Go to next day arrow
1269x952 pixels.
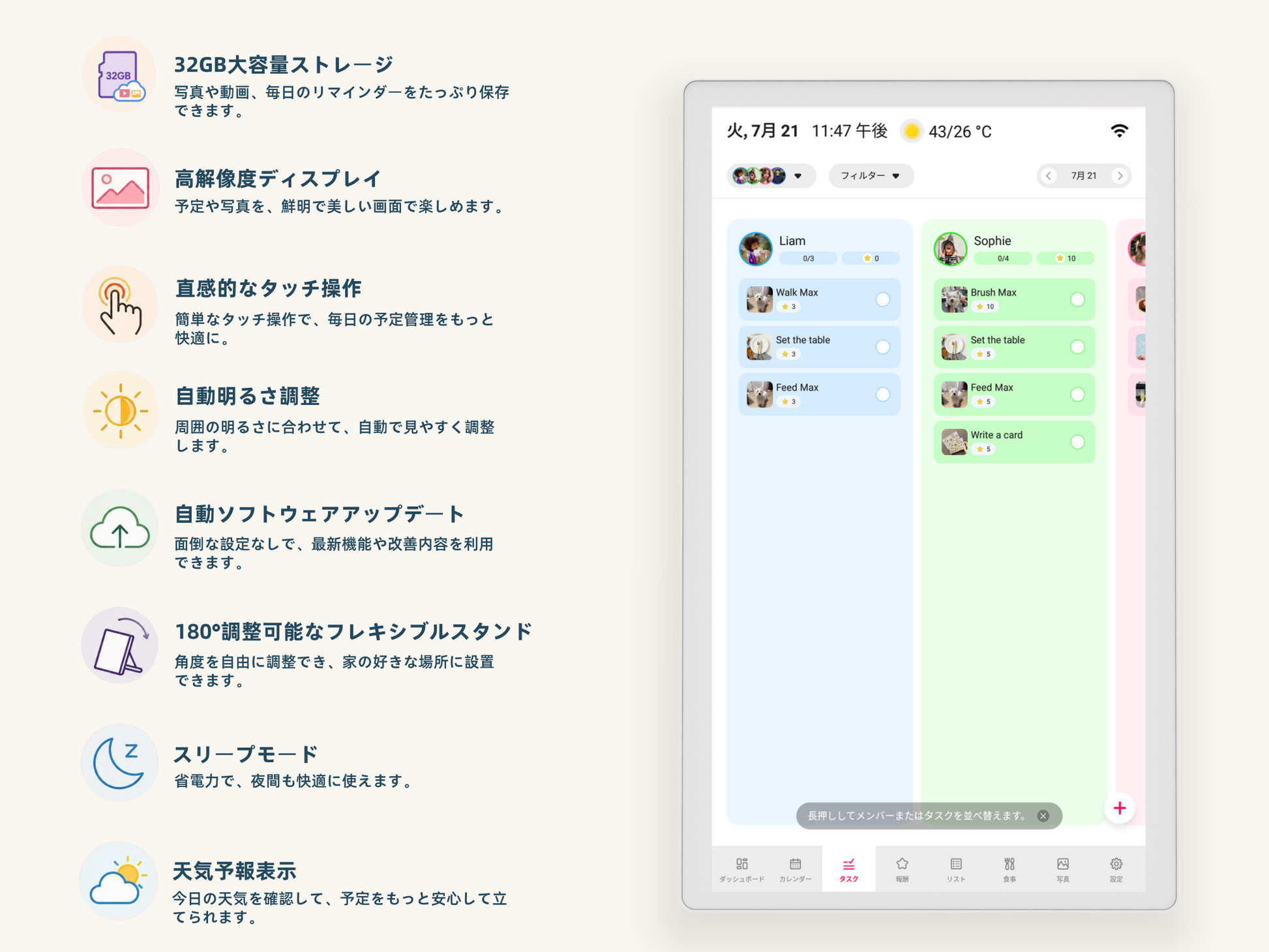(x=1120, y=176)
